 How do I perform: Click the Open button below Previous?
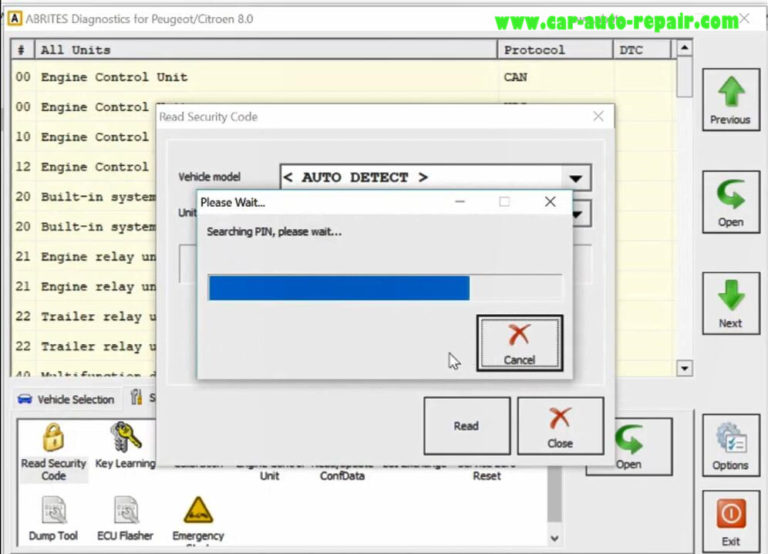[731, 202]
